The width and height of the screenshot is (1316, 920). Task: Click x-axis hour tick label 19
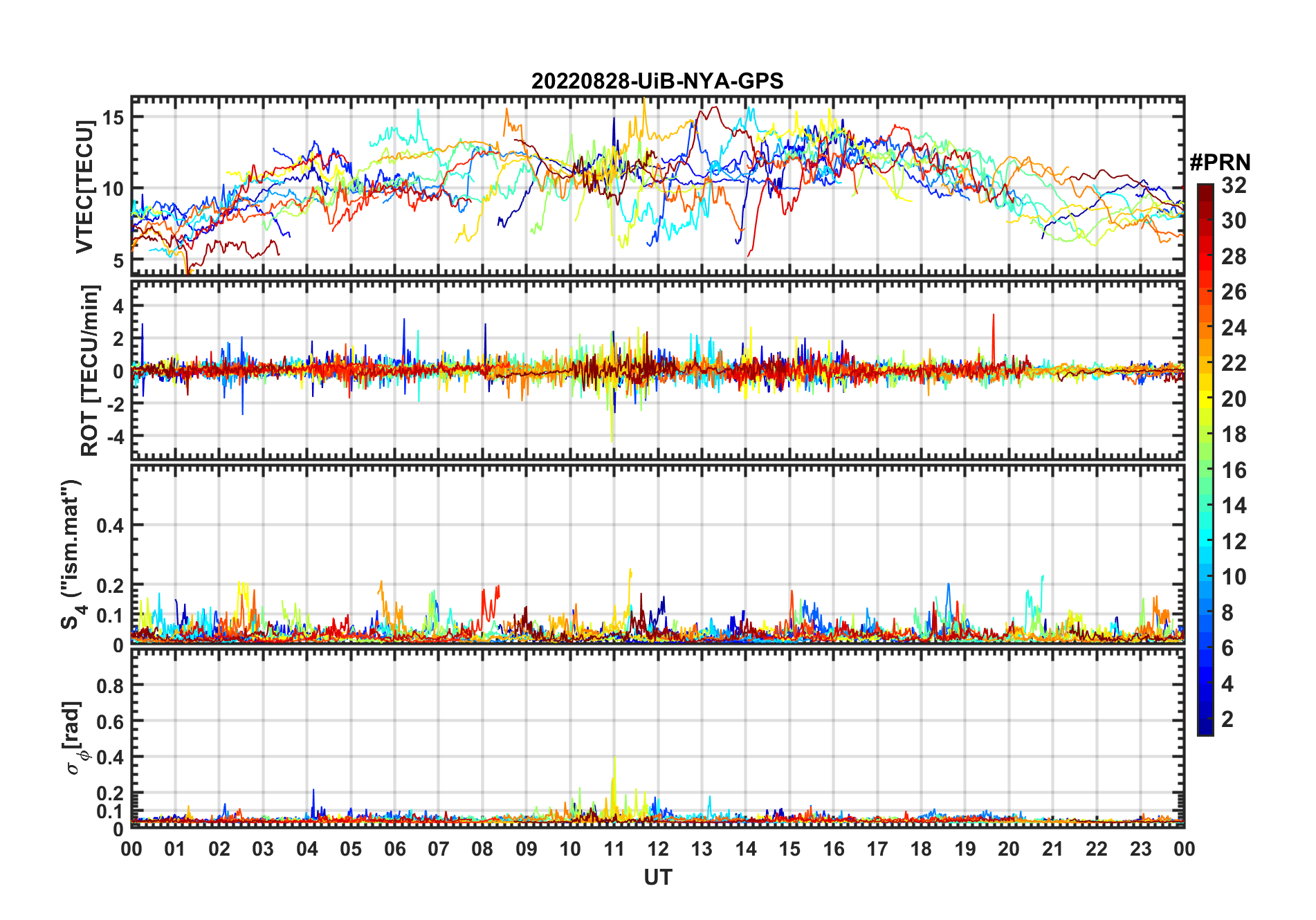click(965, 849)
